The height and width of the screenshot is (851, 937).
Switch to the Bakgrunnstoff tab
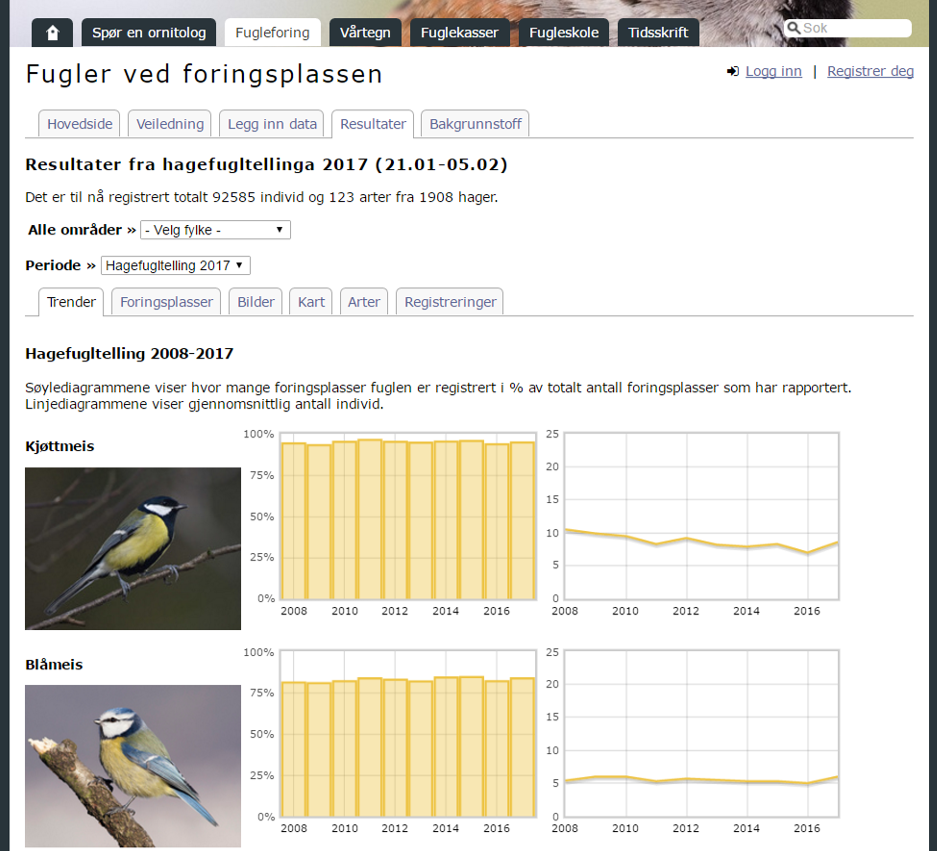(475, 124)
